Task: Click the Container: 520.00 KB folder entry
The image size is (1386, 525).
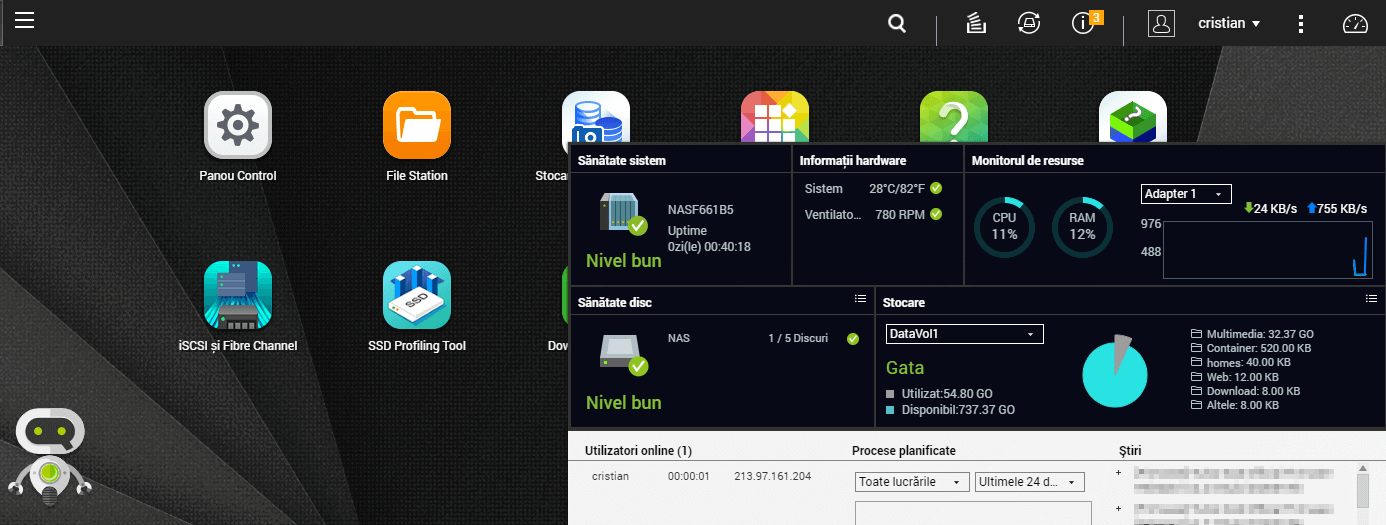Action: click(x=1251, y=348)
